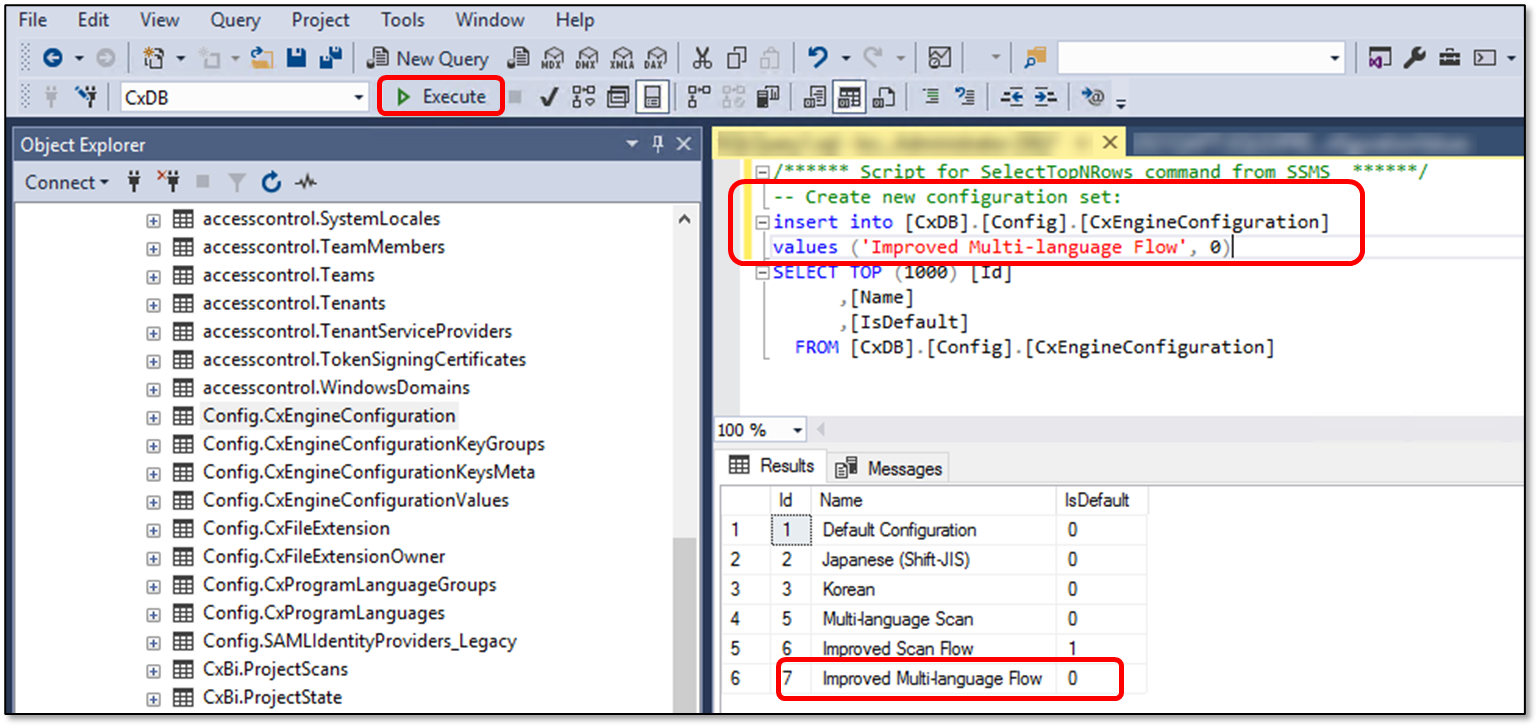The height and width of the screenshot is (728, 1539).
Task: Expand the Config.CxEngineConfiguration table node
Action: (153, 416)
